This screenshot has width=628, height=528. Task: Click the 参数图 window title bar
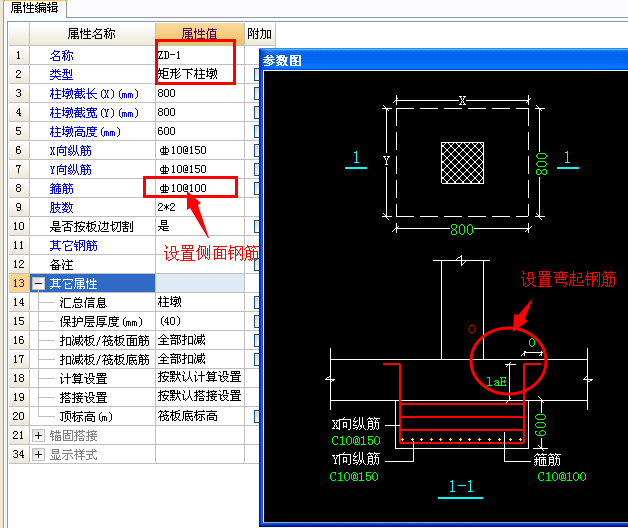444,60
